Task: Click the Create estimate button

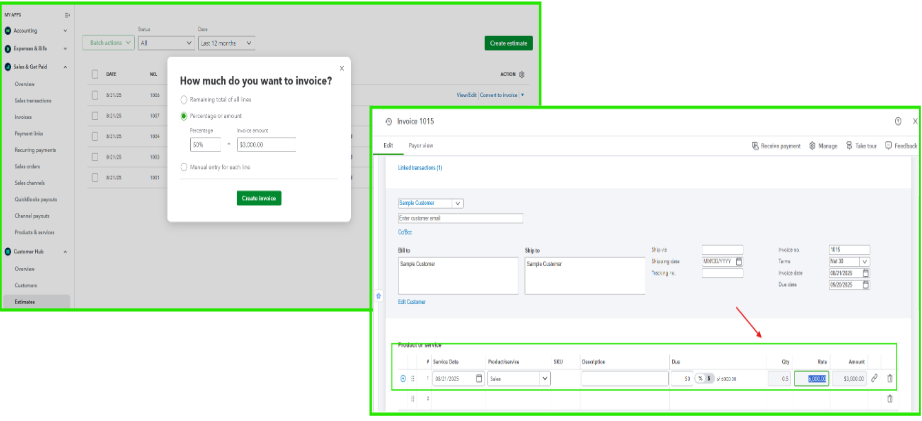Action: pos(509,43)
